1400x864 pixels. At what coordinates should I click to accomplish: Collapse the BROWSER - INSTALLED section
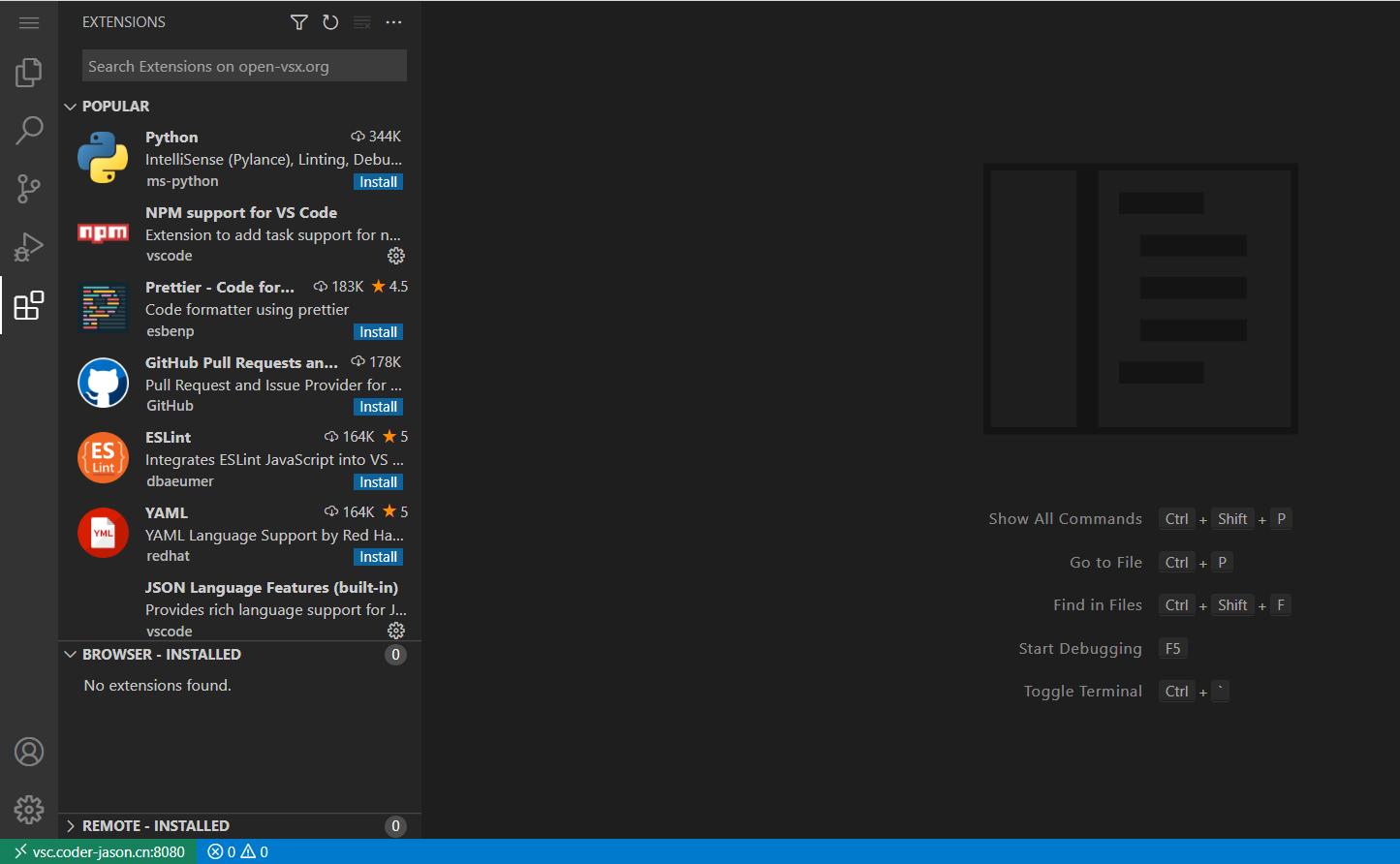click(70, 655)
